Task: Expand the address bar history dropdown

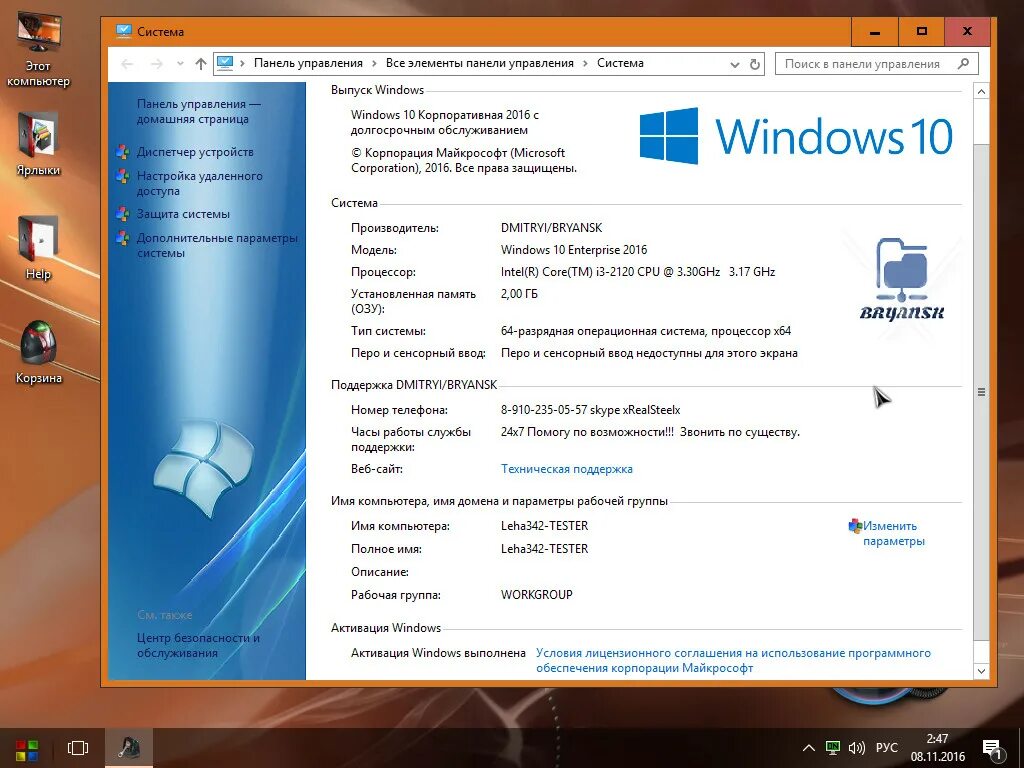Action: click(x=735, y=64)
